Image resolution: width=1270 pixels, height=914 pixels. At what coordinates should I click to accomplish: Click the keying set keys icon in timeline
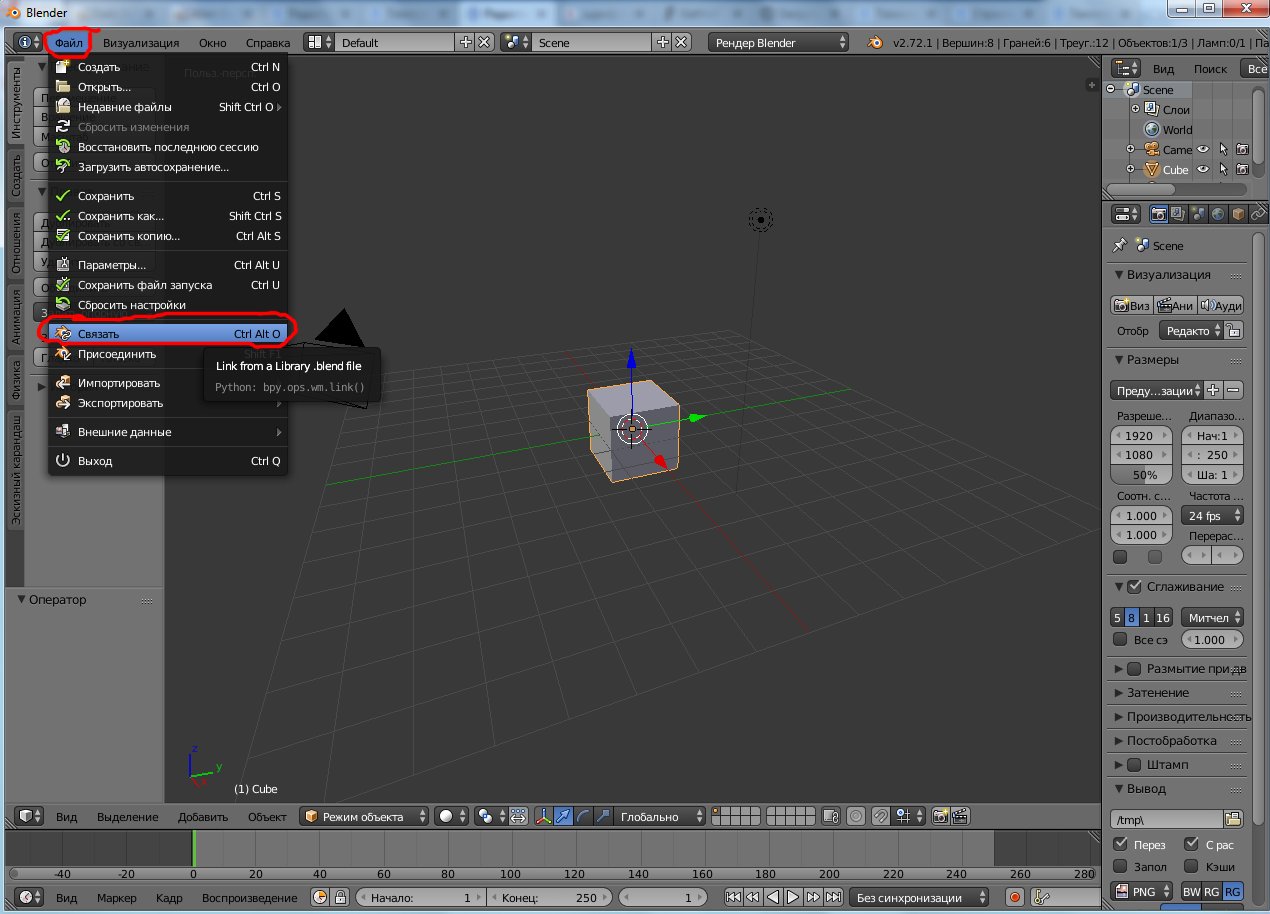click(x=1042, y=897)
